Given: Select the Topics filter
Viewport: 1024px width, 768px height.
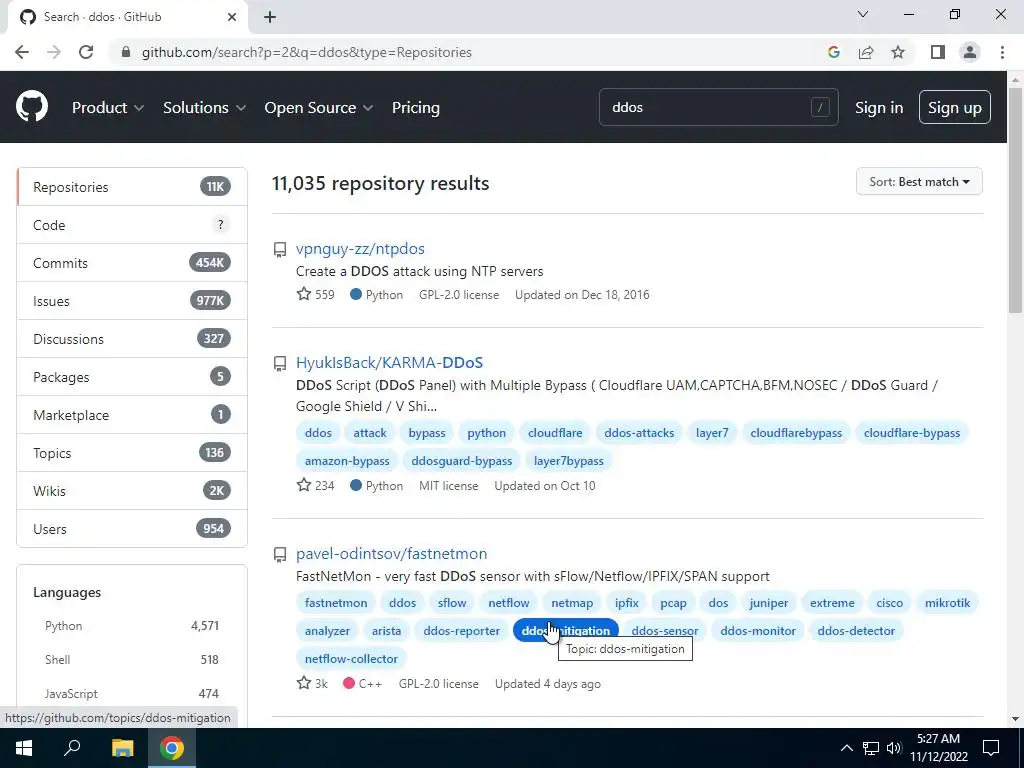Looking at the screenshot, I should click(132, 453).
